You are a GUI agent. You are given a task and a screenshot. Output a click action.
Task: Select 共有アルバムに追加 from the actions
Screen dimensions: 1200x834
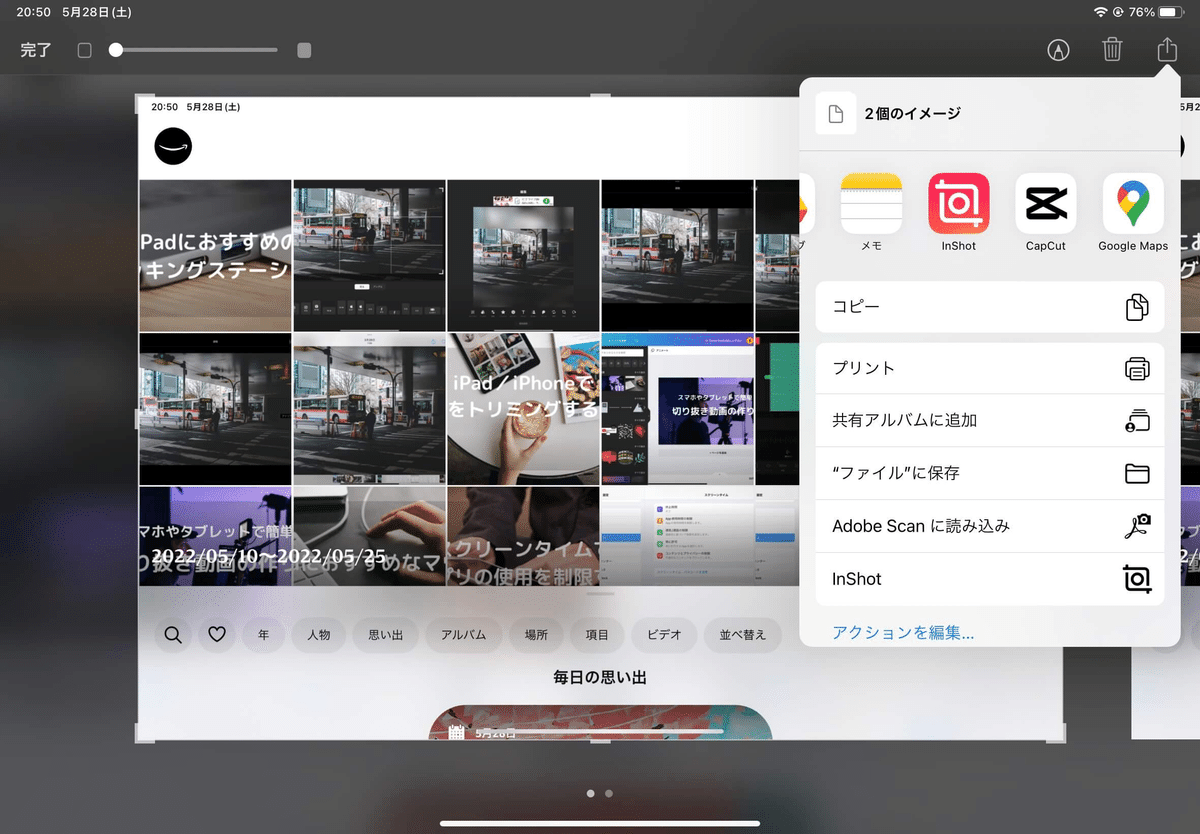click(989, 420)
